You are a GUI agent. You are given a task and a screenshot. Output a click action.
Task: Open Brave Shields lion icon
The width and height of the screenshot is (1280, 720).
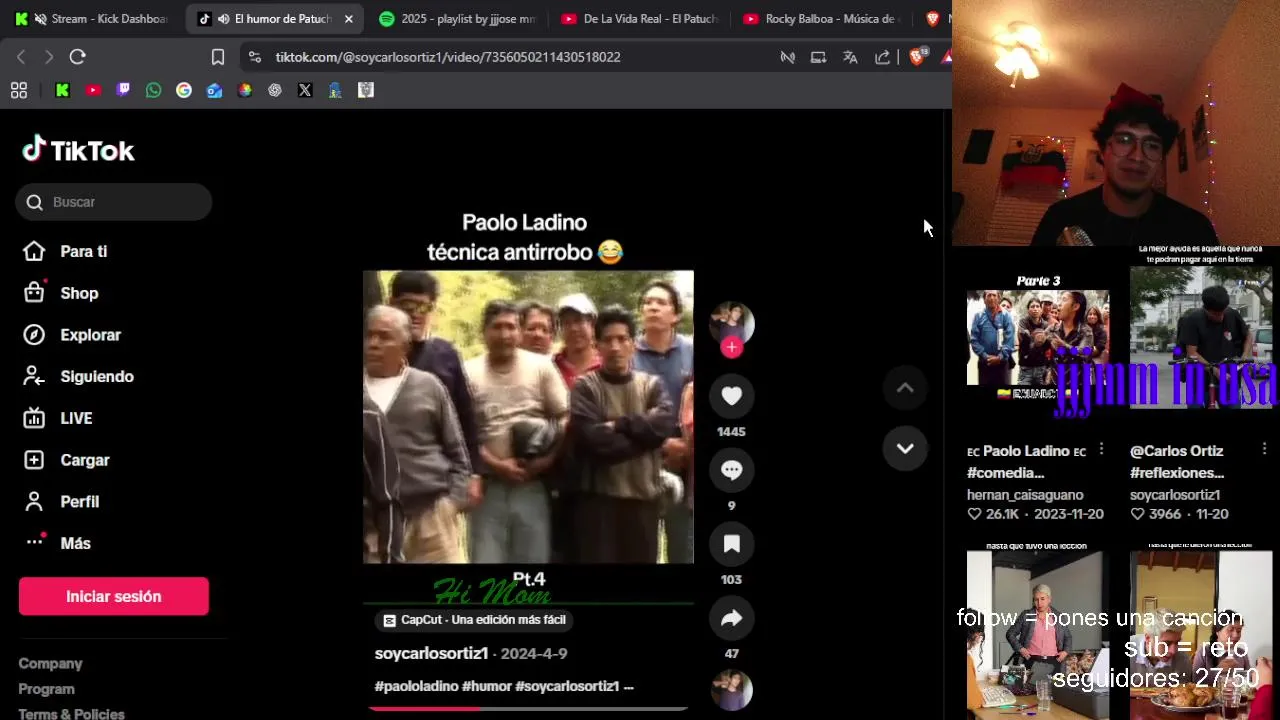point(916,56)
